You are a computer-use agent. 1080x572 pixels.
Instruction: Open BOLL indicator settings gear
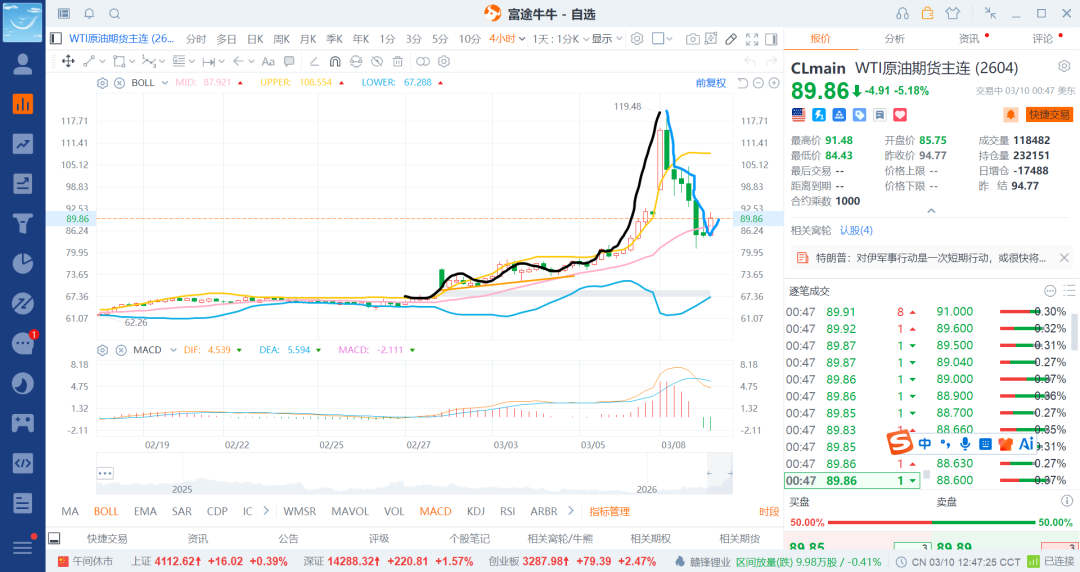[103, 83]
